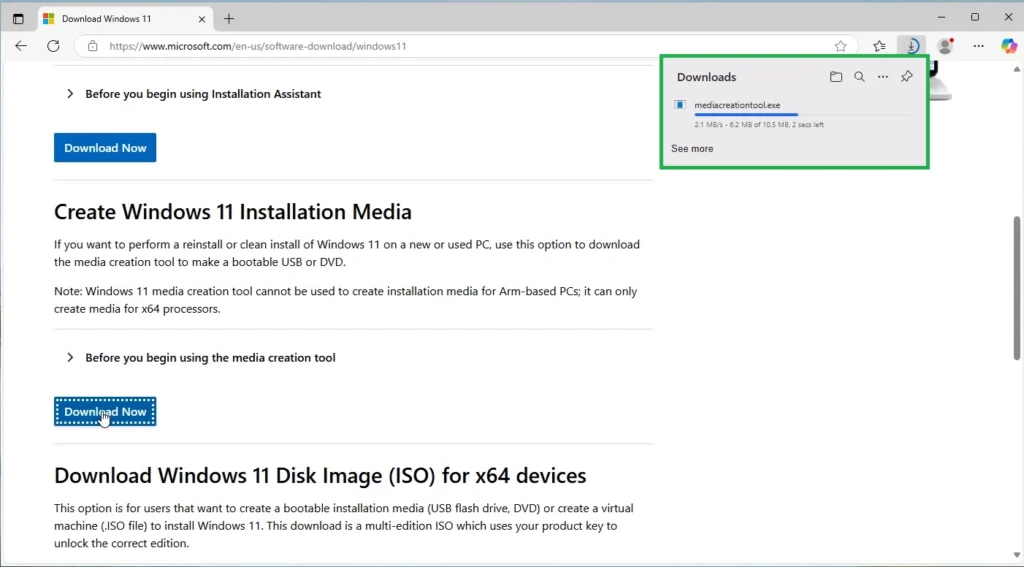1024x567 pixels.
Task: Open the Favorites list icon
Action: 880,46
